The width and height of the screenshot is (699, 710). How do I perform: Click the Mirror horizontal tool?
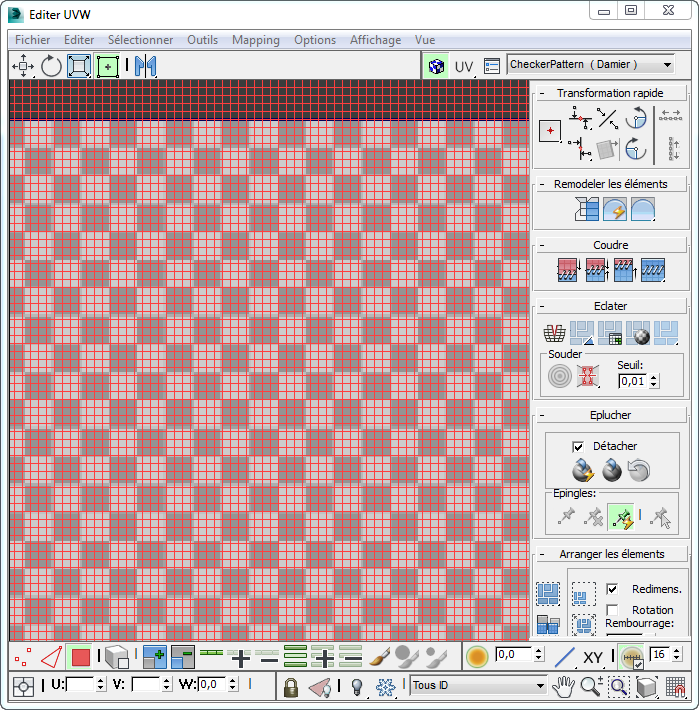tap(146, 66)
